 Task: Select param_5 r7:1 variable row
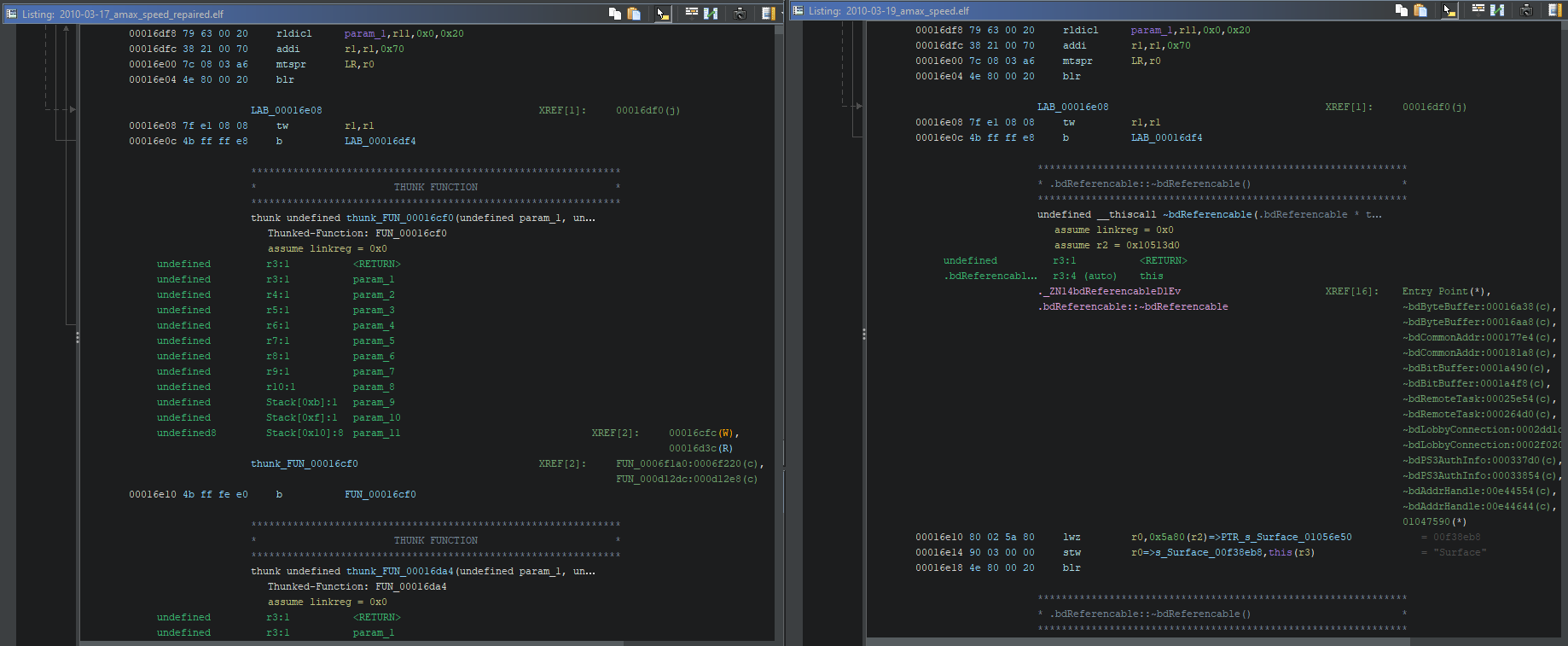tap(276, 341)
